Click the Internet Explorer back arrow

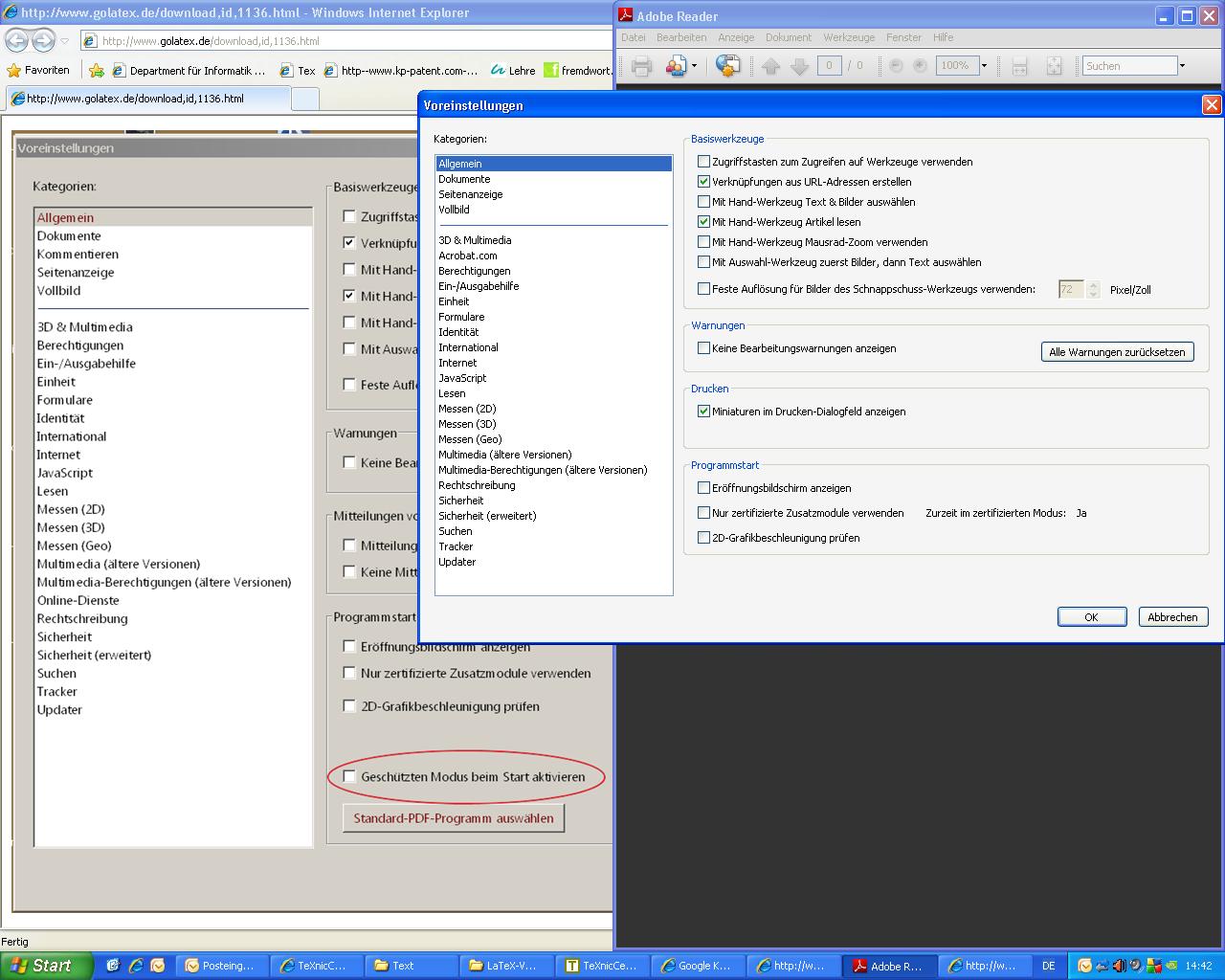pos(16,40)
